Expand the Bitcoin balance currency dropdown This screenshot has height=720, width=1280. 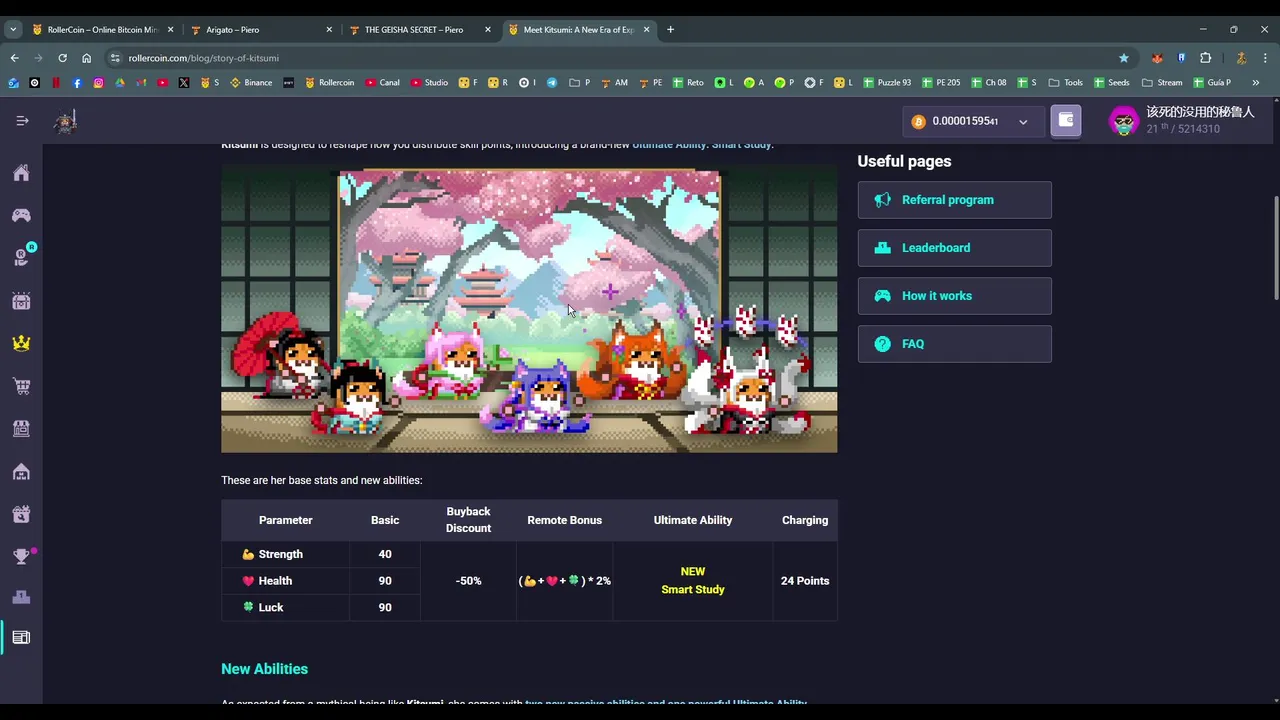1023,122
